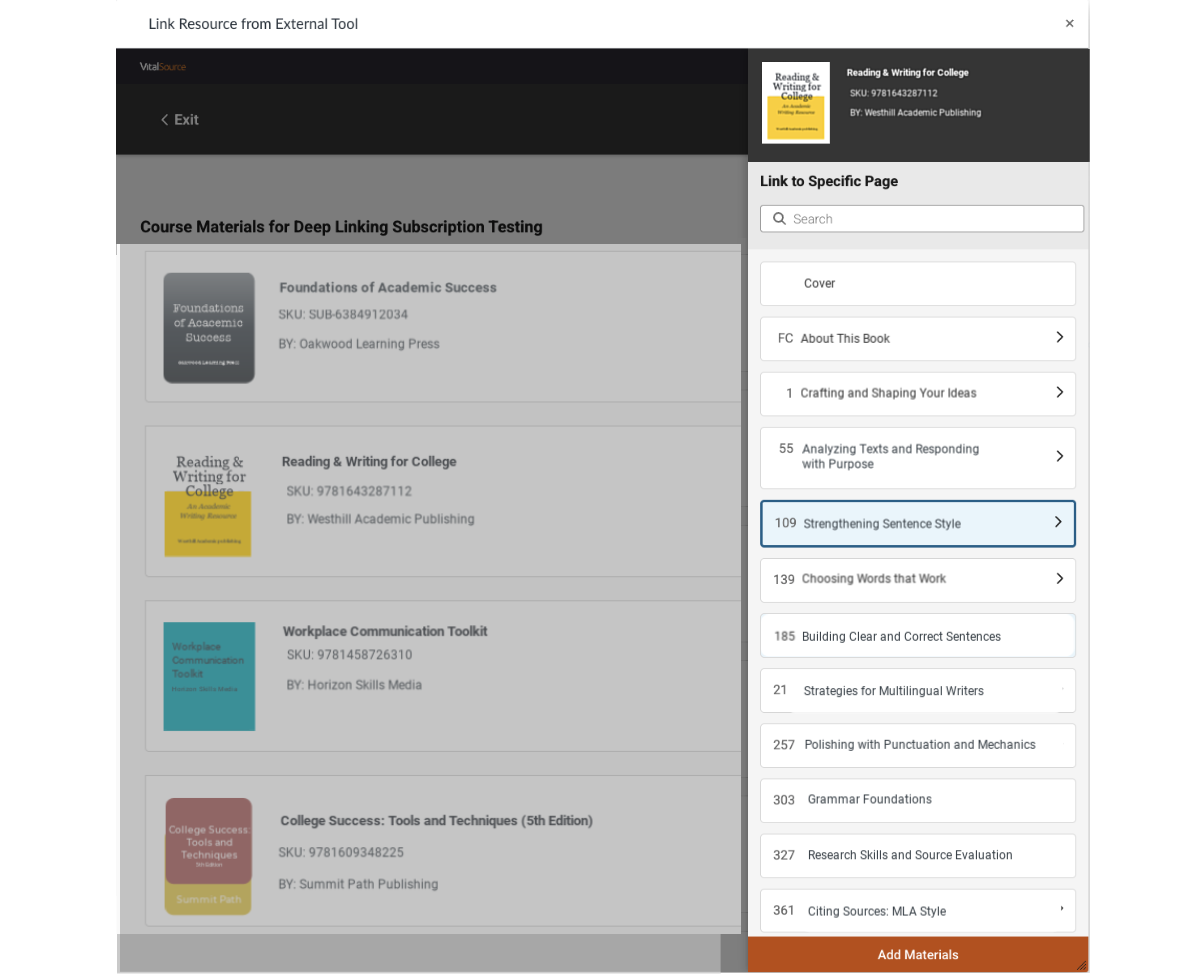1196x974 pixels.
Task: Click the VitalSource logo
Action: pos(162,67)
